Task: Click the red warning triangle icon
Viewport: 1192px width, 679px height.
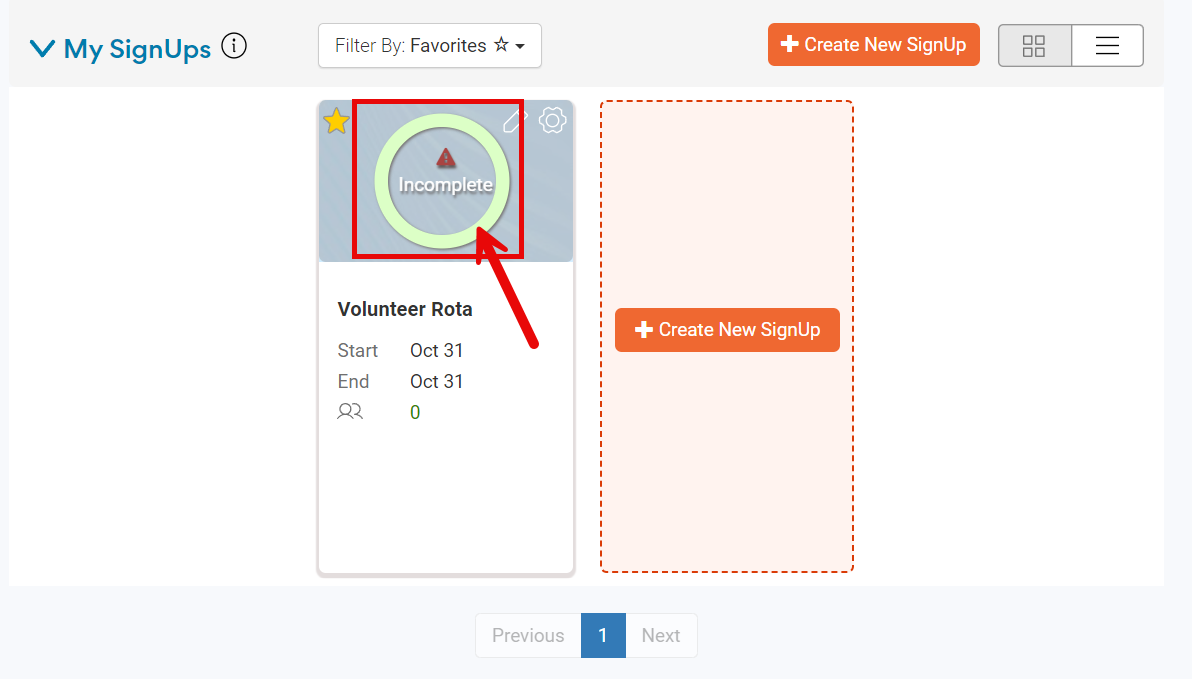Action: tap(446, 158)
